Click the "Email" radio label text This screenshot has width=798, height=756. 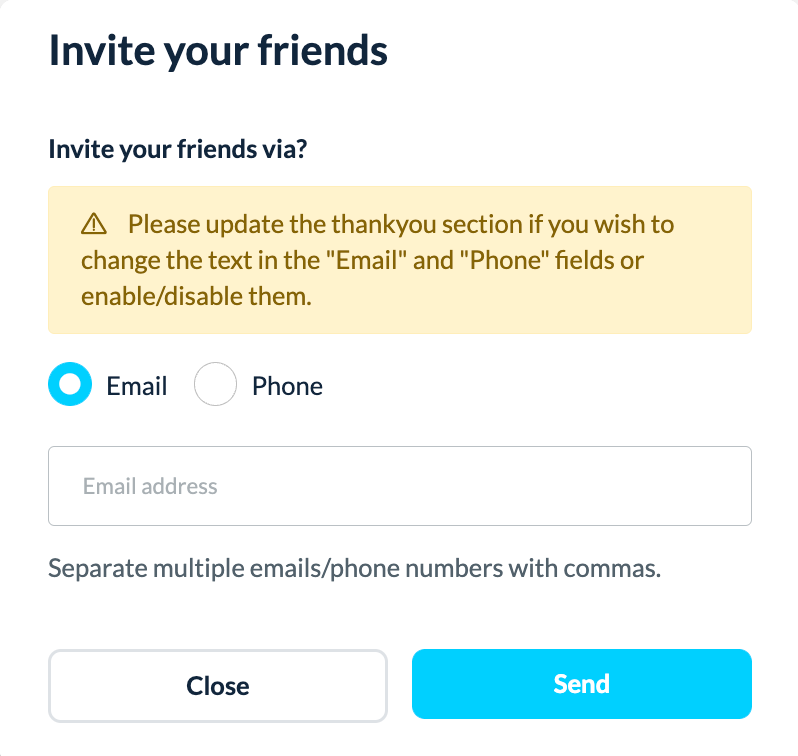[137, 386]
